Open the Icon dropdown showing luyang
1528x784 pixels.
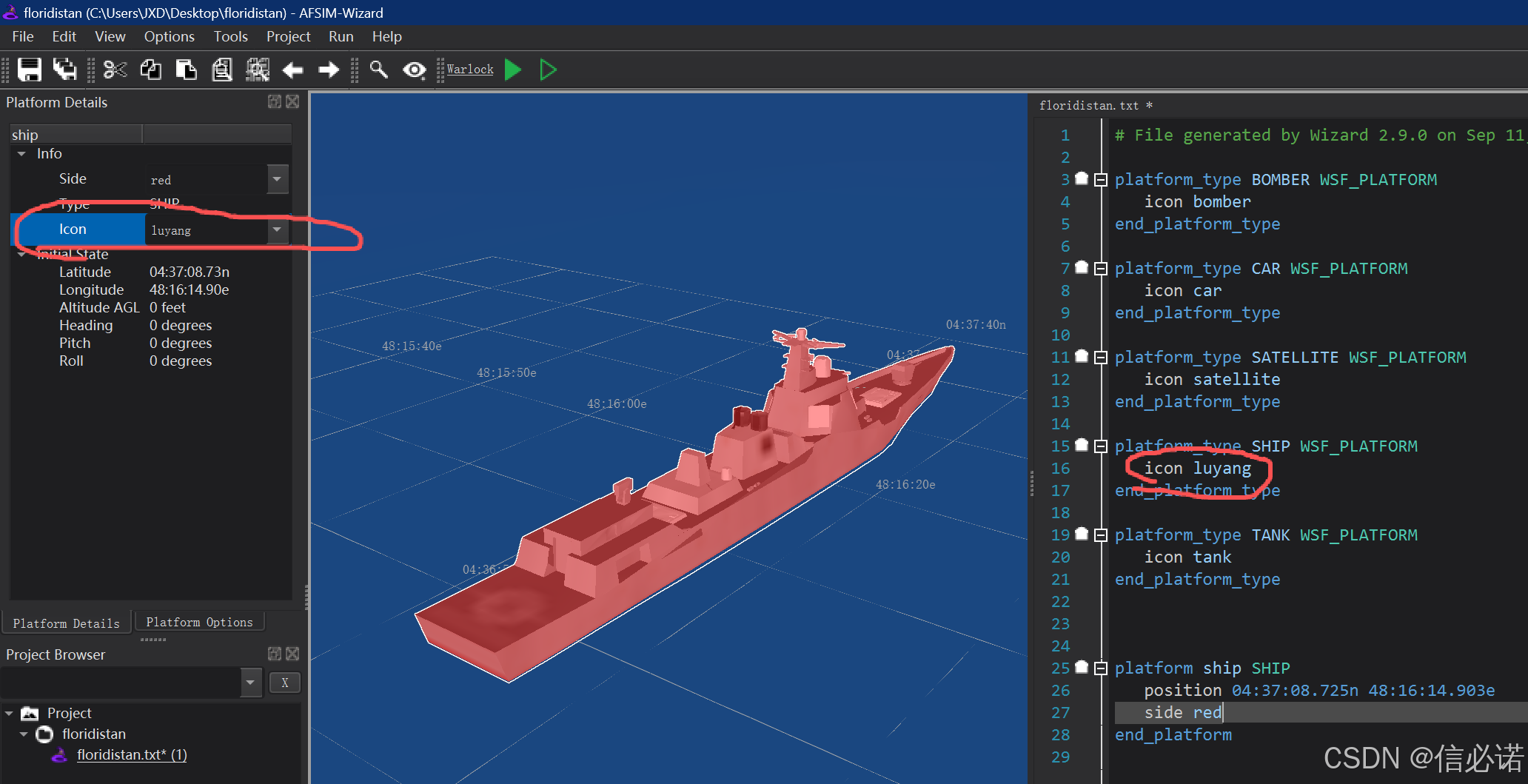[x=277, y=229]
